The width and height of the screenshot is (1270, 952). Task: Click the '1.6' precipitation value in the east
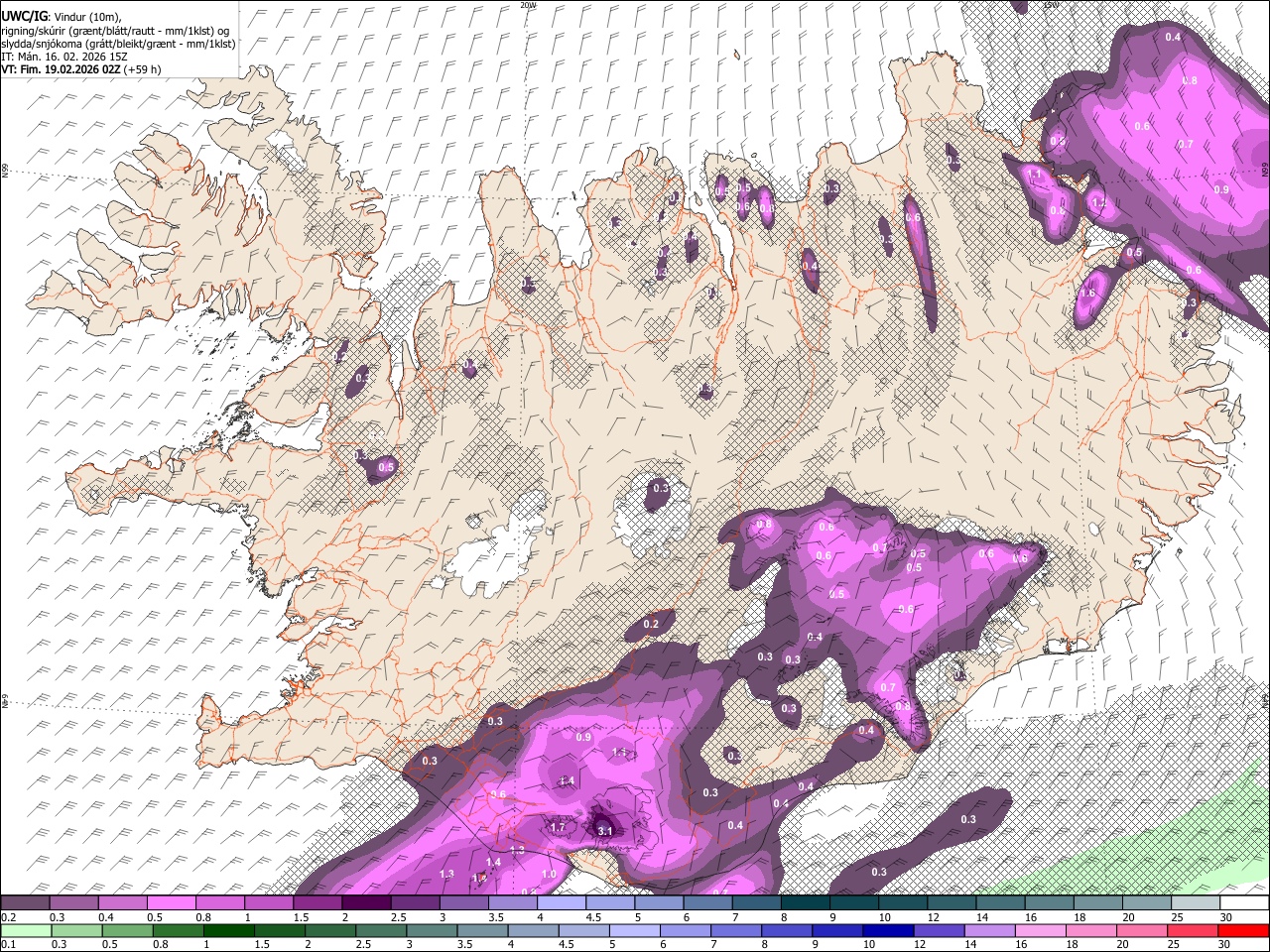pos(1087,294)
